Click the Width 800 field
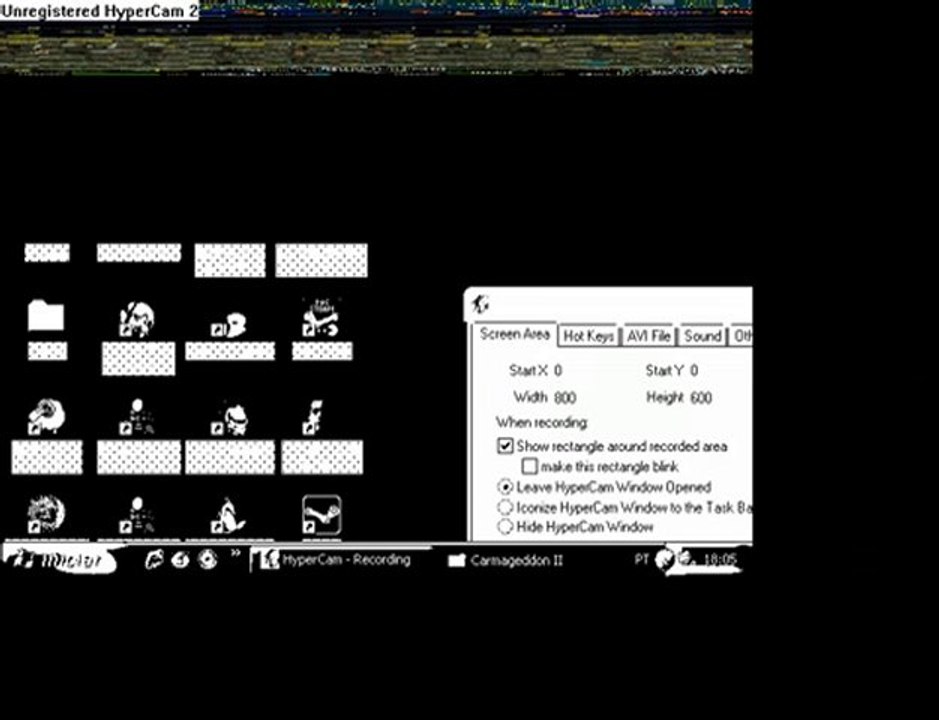This screenshot has height=720, width=939. coord(565,398)
